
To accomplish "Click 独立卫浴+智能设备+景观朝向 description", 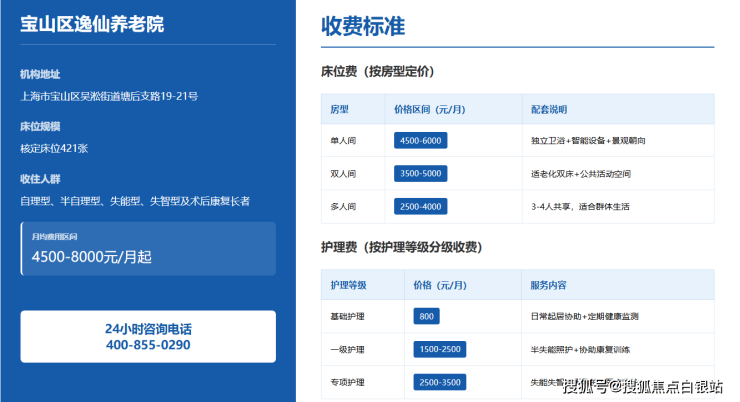I will pos(588,141).
